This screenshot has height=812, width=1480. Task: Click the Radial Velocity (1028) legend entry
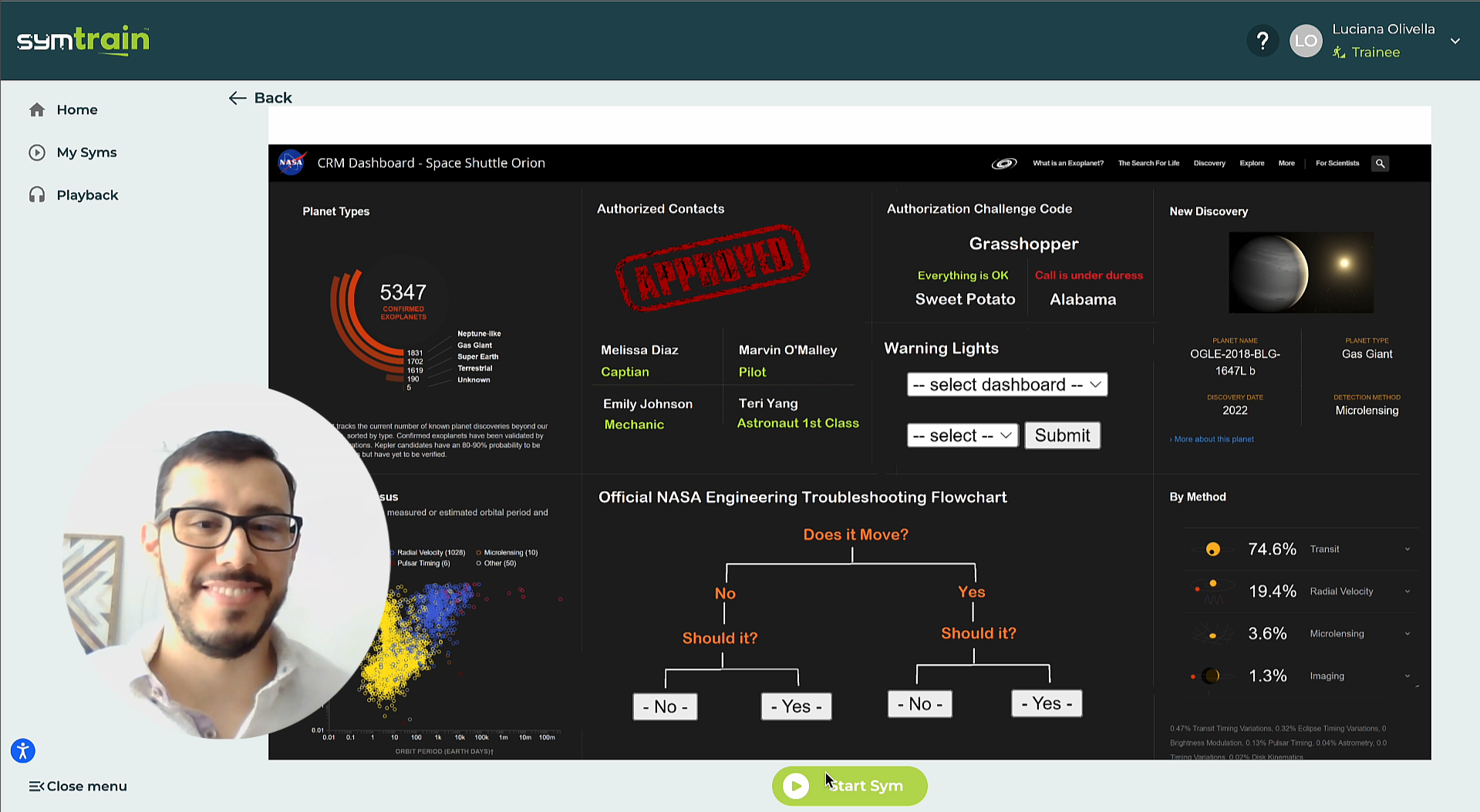(x=428, y=553)
